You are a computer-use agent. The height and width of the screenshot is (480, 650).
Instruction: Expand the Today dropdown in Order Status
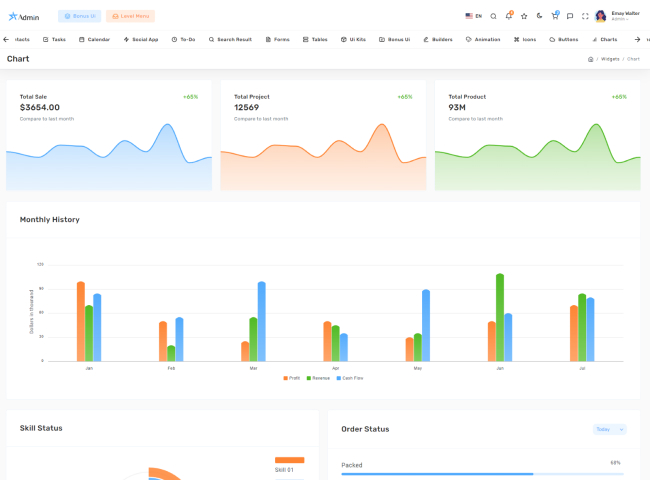(x=609, y=429)
